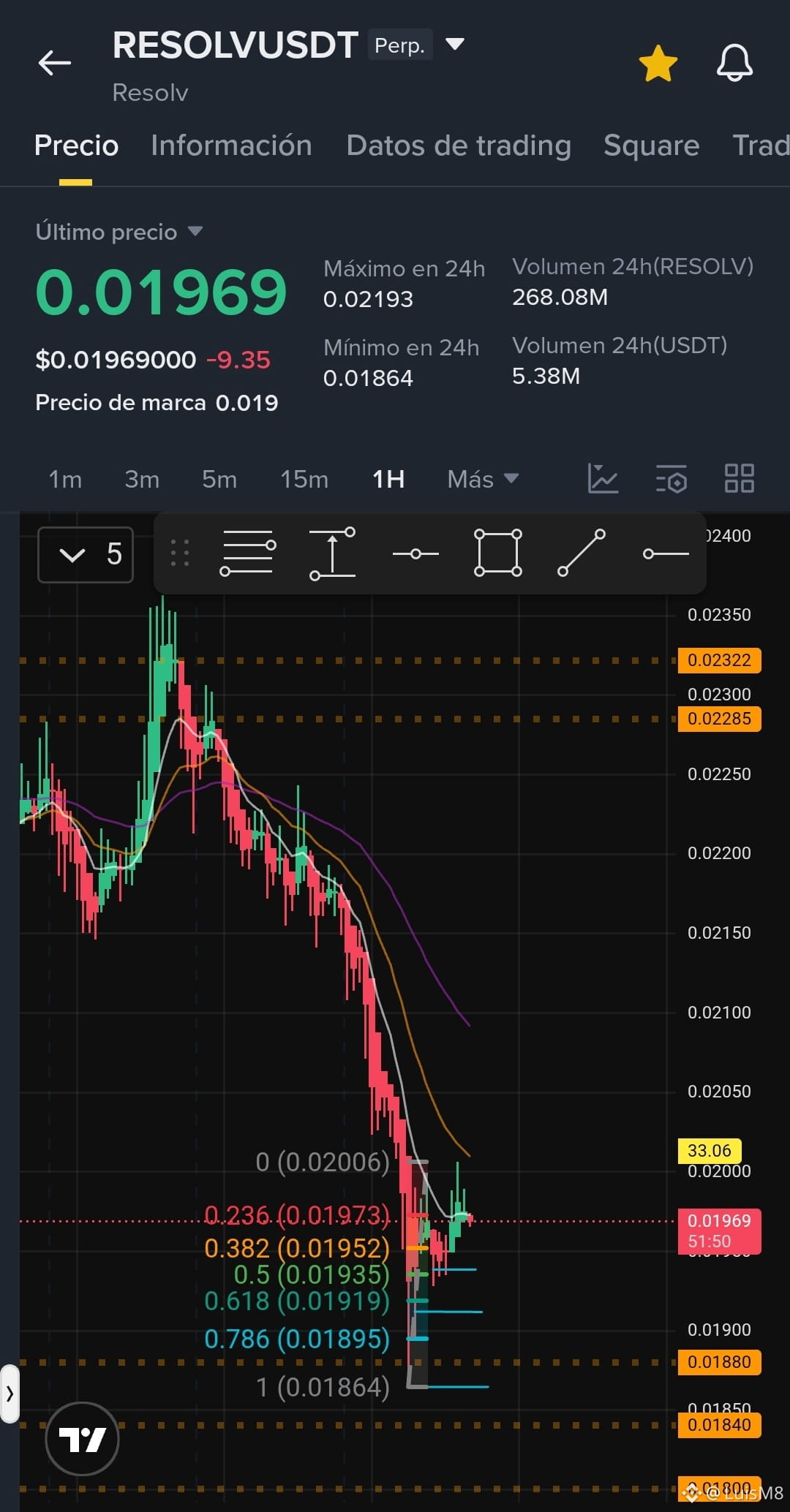Tap the large 0.01969 last price
Image resolution: width=790 pixels, height=1512 pixels.
pyautogui.click(x=161, y=292)
